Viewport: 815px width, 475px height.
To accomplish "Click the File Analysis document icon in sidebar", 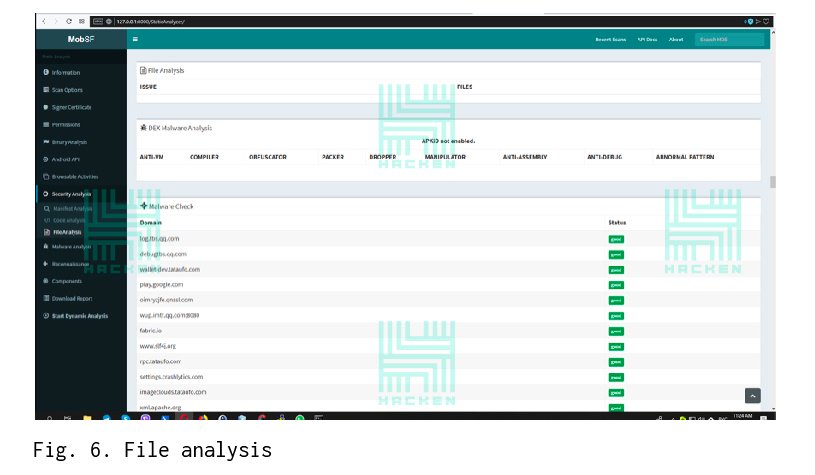I will [47, 232].
